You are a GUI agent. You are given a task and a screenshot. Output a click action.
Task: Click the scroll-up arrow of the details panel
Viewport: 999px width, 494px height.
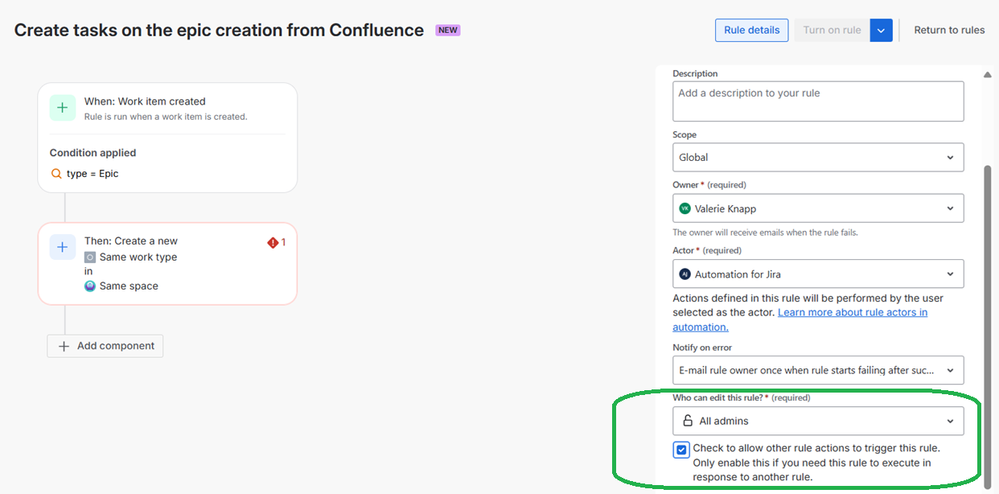(x=988, y=74)
